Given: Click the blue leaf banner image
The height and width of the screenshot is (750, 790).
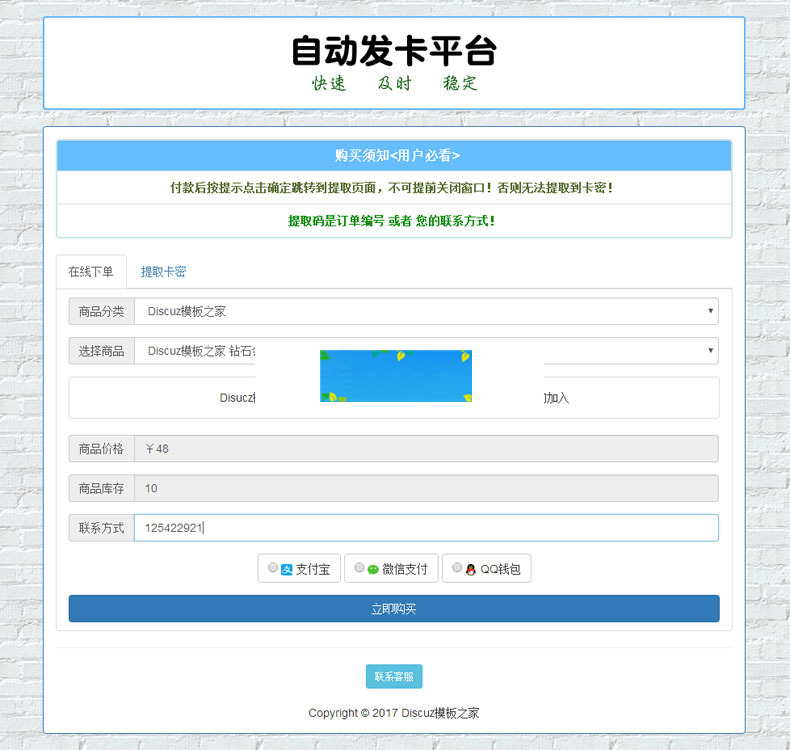Looking at the screenshot, I should coord(396,376).
